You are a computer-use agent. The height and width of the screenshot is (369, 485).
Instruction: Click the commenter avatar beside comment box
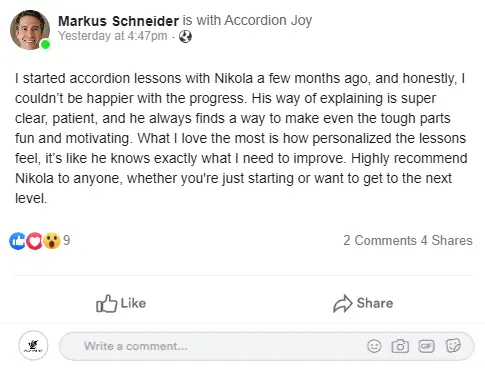pos(33,345)
